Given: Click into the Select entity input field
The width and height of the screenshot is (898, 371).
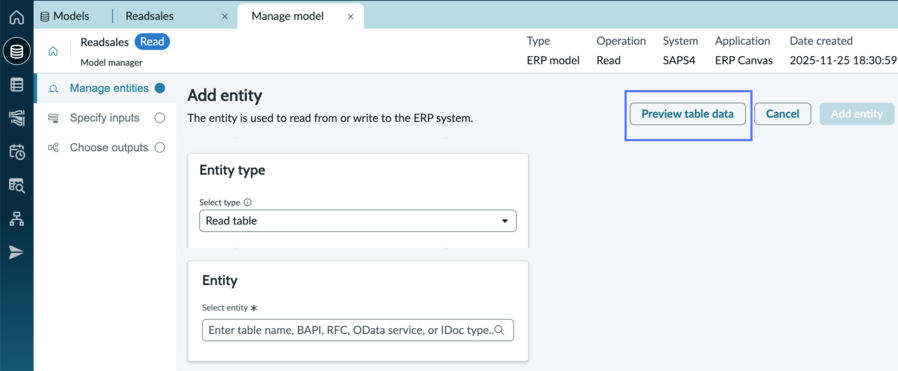Looking at the screenshot, I should (358, 330).
